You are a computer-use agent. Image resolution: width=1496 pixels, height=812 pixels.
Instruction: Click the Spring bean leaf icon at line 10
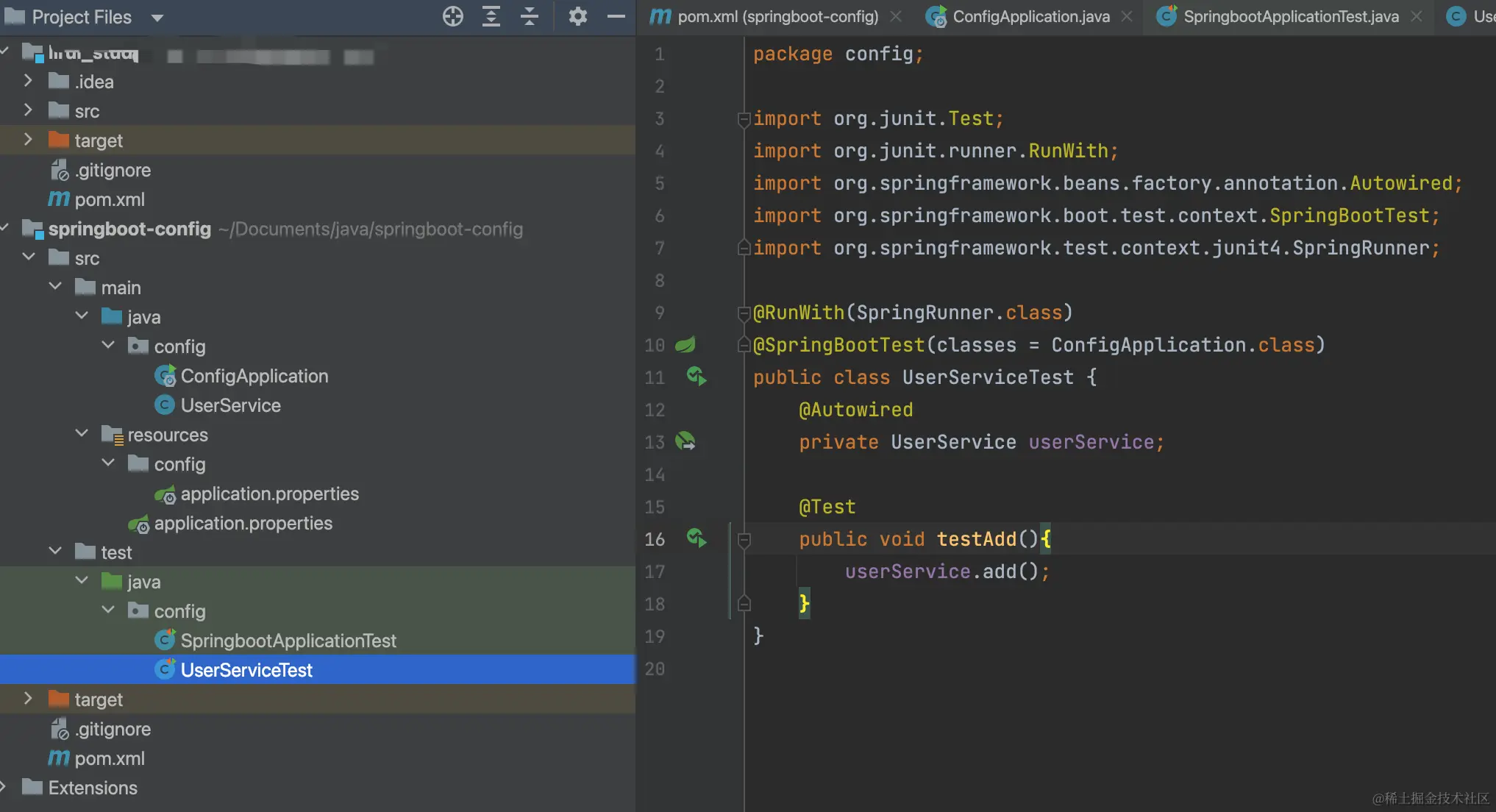pyautogui.click(x=685, y=344)
